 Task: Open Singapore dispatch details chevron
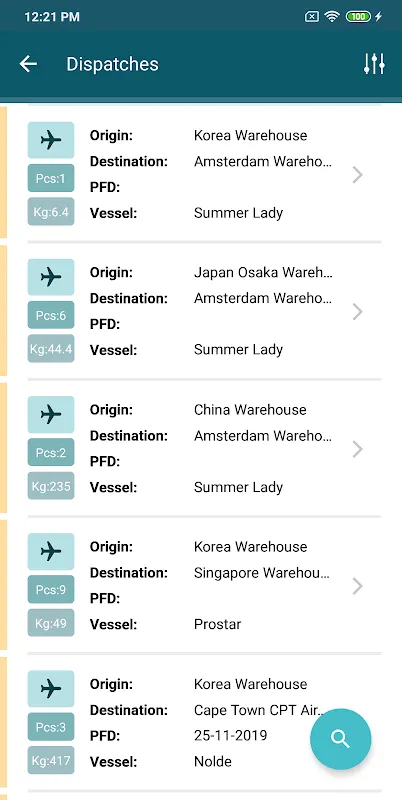coord(358,586)
